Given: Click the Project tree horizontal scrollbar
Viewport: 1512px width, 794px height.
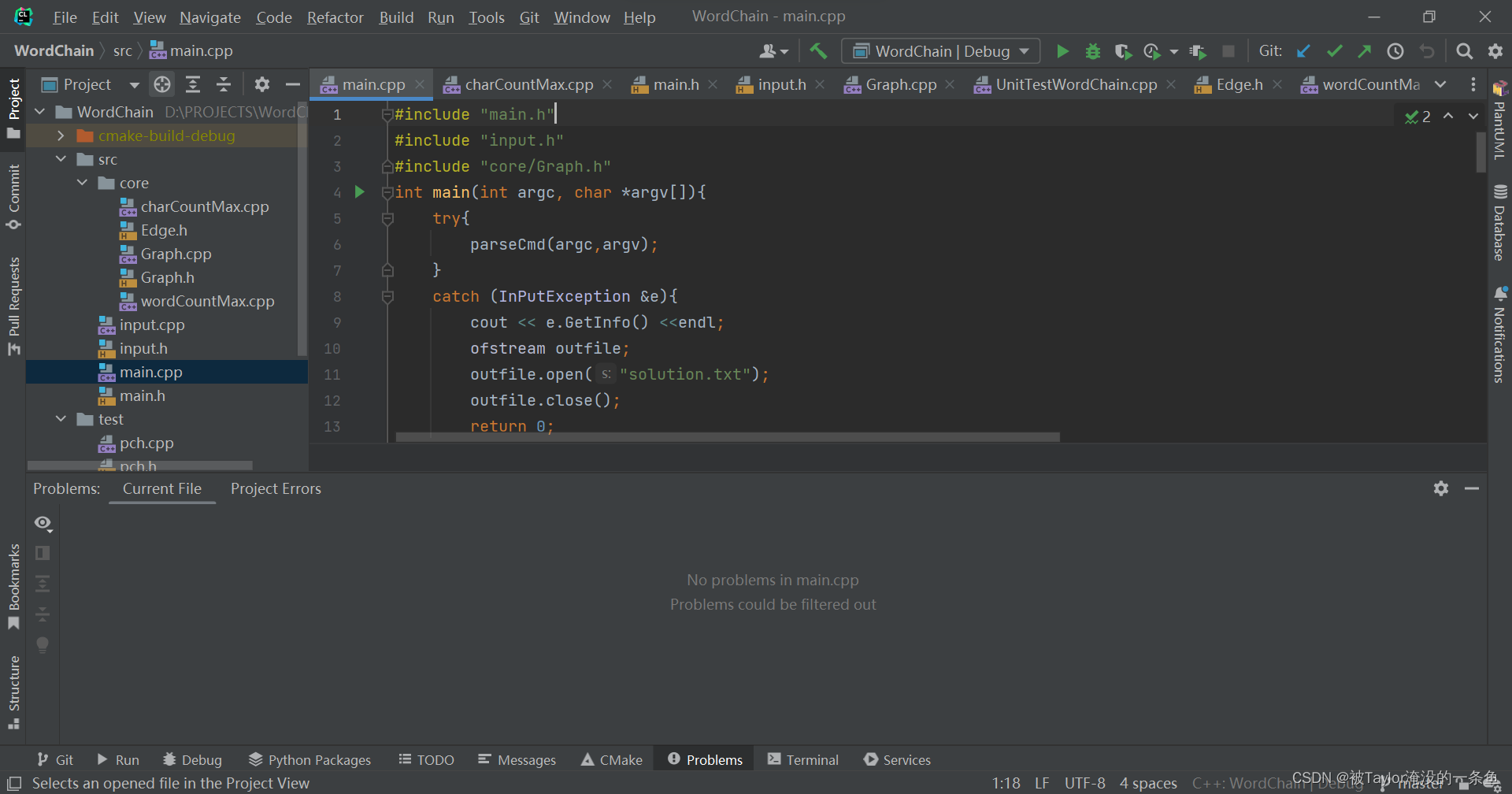Looking at the screenshot, I should click(x=140, y=465).
